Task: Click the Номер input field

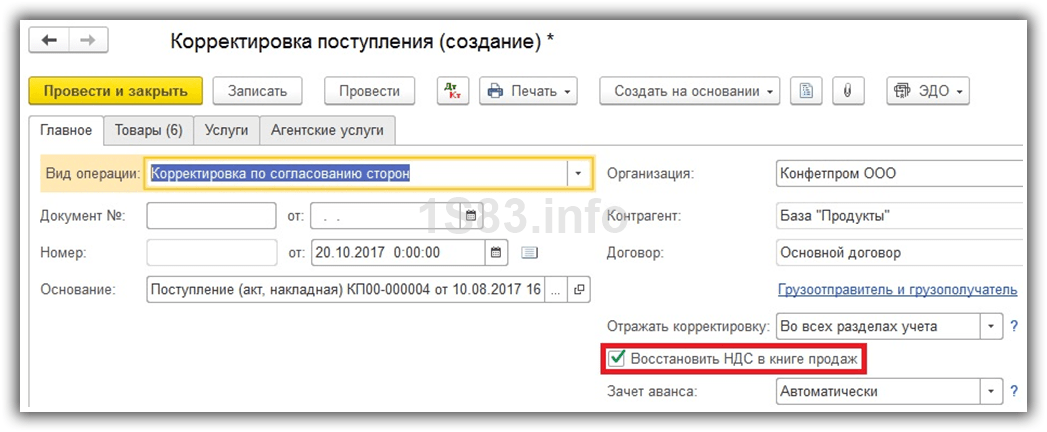Action: coord(211,252)
